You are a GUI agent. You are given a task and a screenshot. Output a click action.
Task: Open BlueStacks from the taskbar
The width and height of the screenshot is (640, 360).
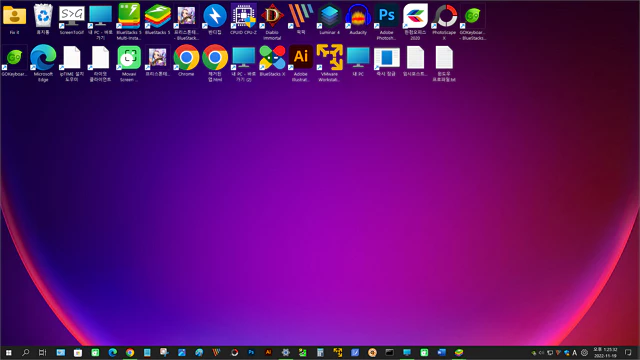click(x=459, y=352)
